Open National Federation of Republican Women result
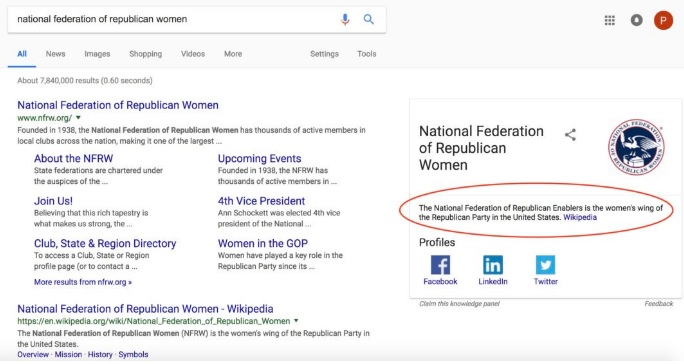This screenshot has height=364, width=684. pos(118,105)
